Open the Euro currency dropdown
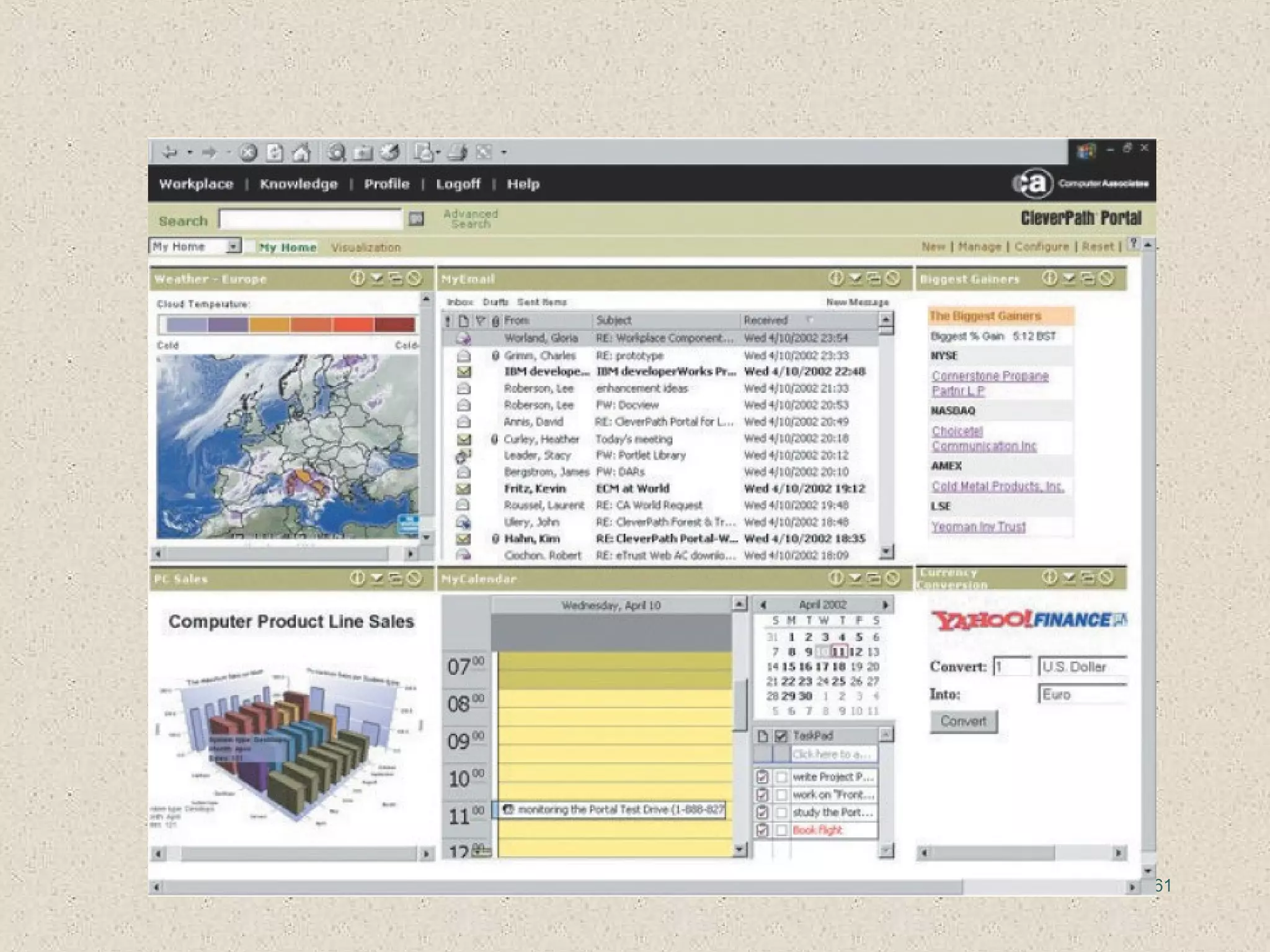 [x=1083, y=694]
